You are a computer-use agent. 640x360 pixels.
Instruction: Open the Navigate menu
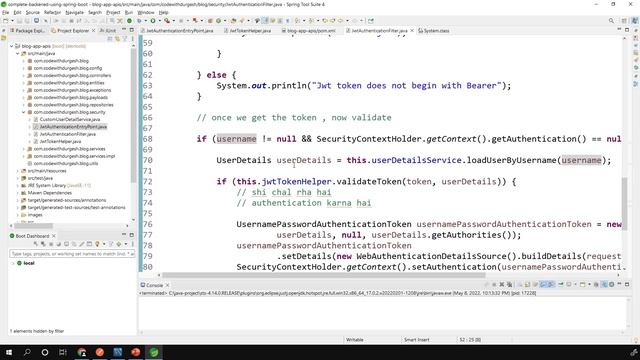tap(74, 13)
